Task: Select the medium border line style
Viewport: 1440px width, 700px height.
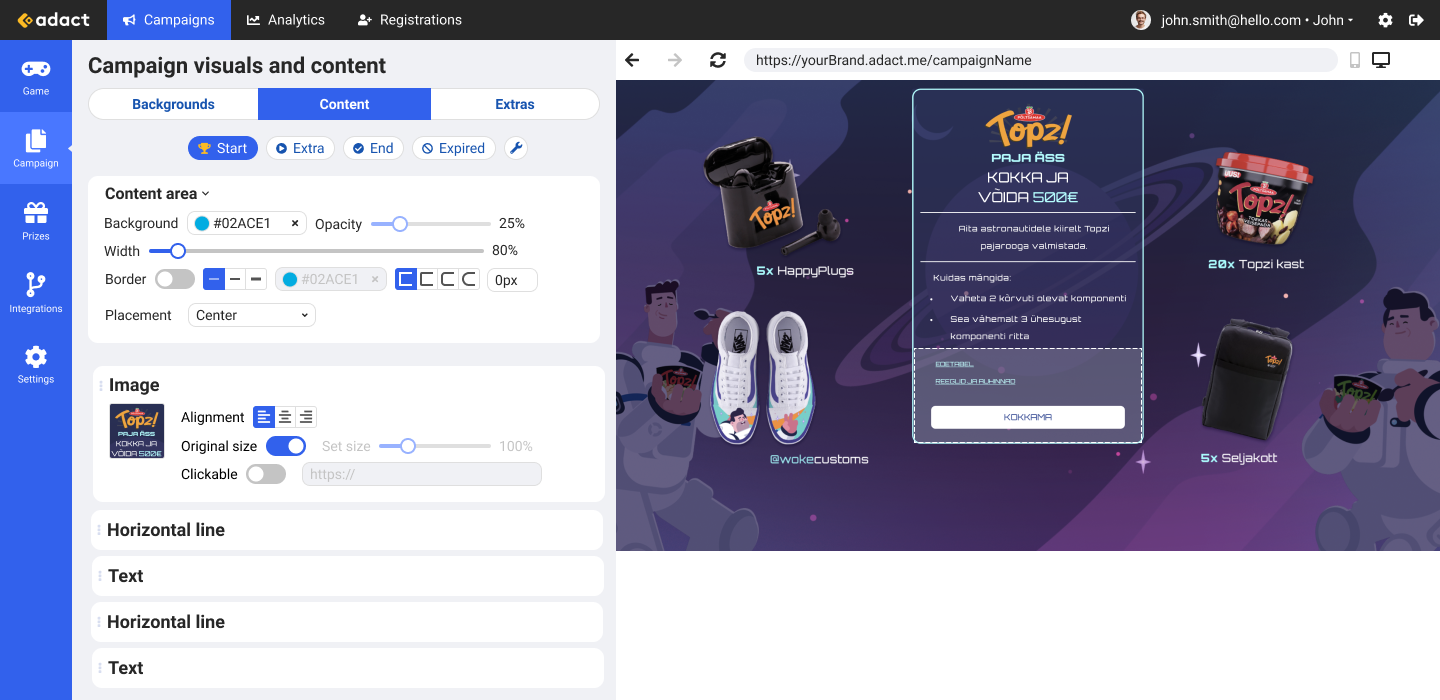Action: click(235, 279)
